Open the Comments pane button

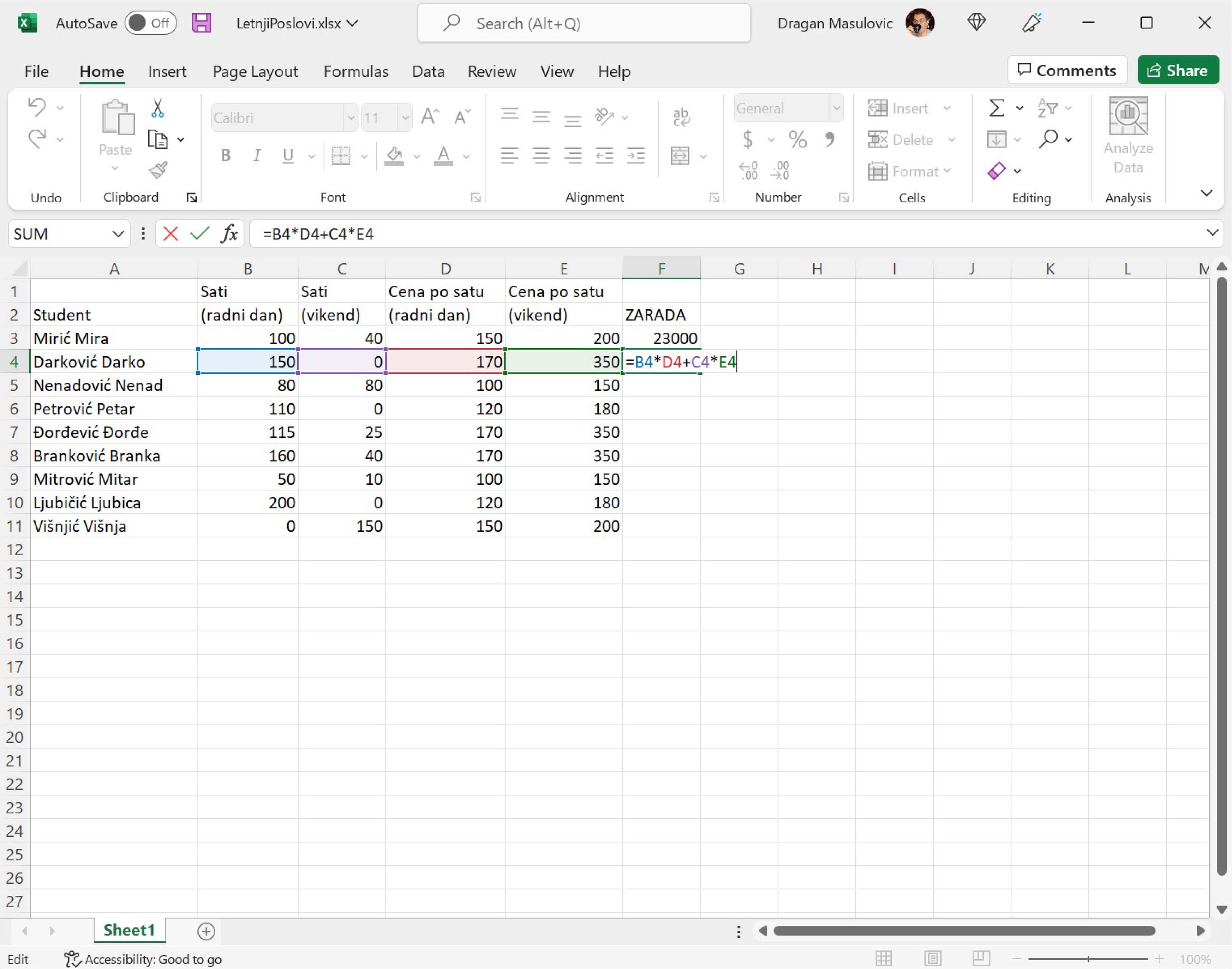pos(1067,70)
